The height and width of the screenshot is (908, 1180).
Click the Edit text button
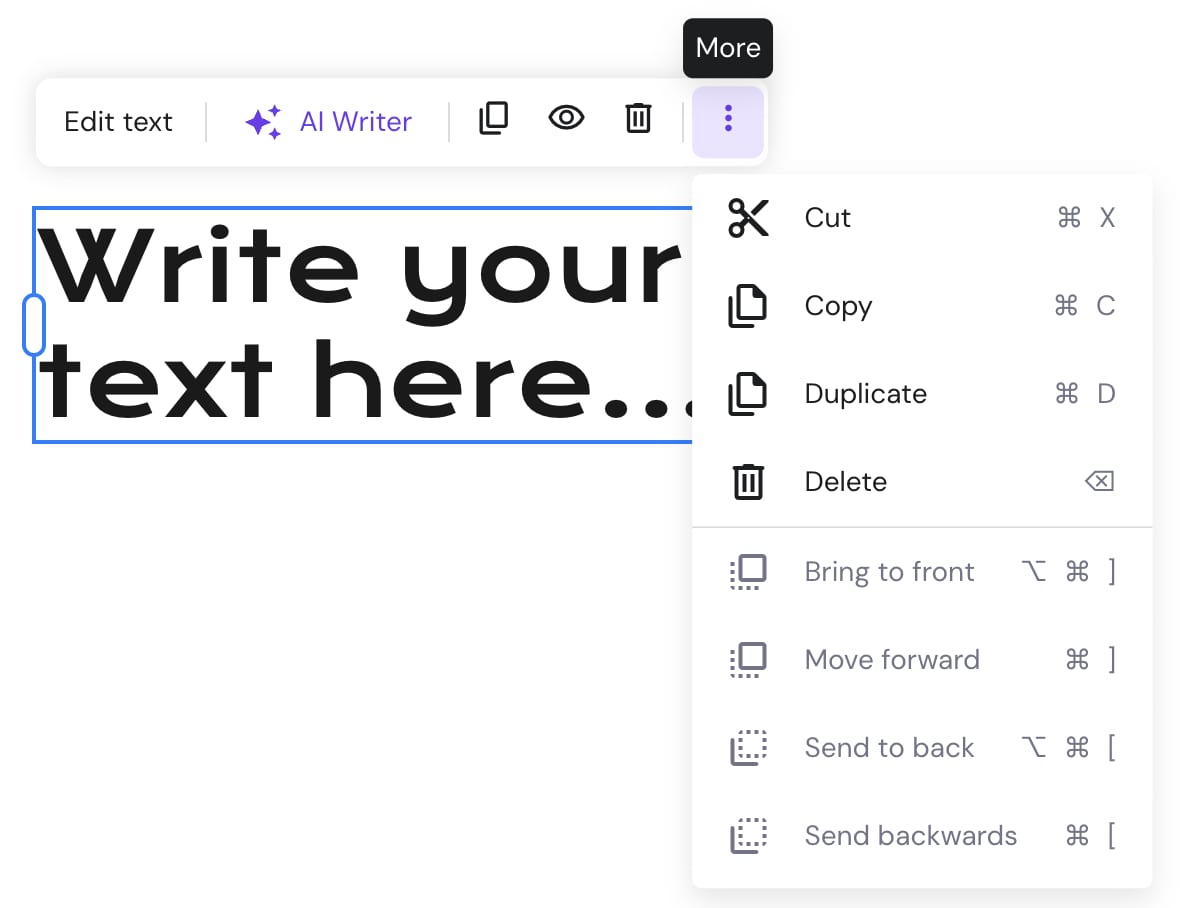coord(118,121)
